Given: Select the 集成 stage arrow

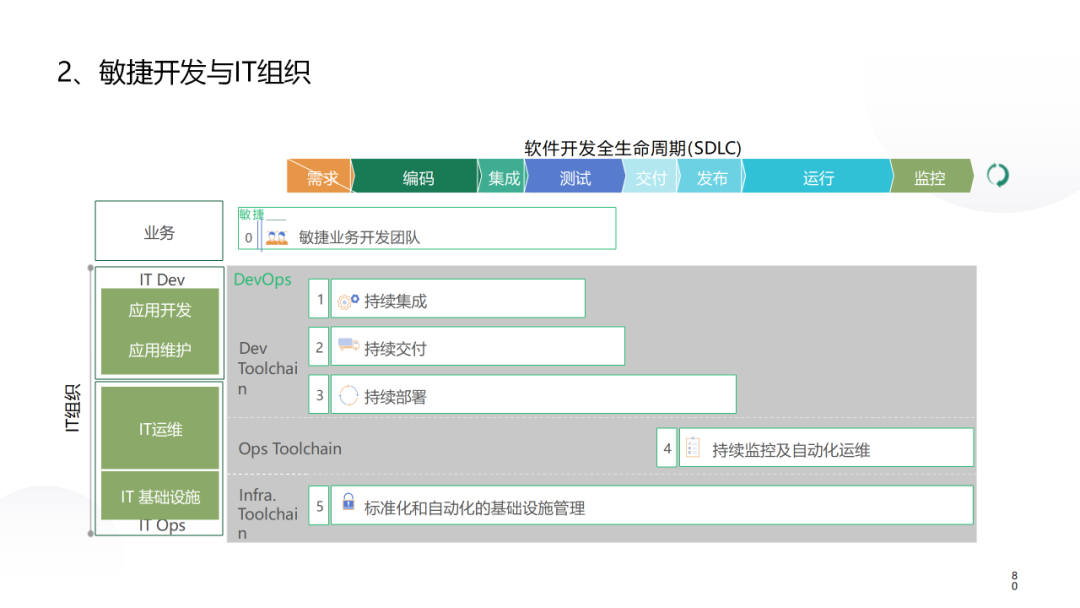Looking at the screenshot, I should pyautogui.click(x=502, y=176).
